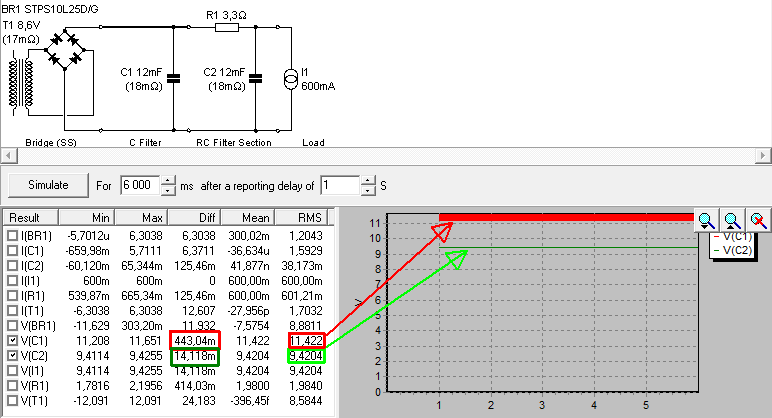The image size is (772, 418).
Task: Click the 6 000 ms duration field
Action: [140, 185]
